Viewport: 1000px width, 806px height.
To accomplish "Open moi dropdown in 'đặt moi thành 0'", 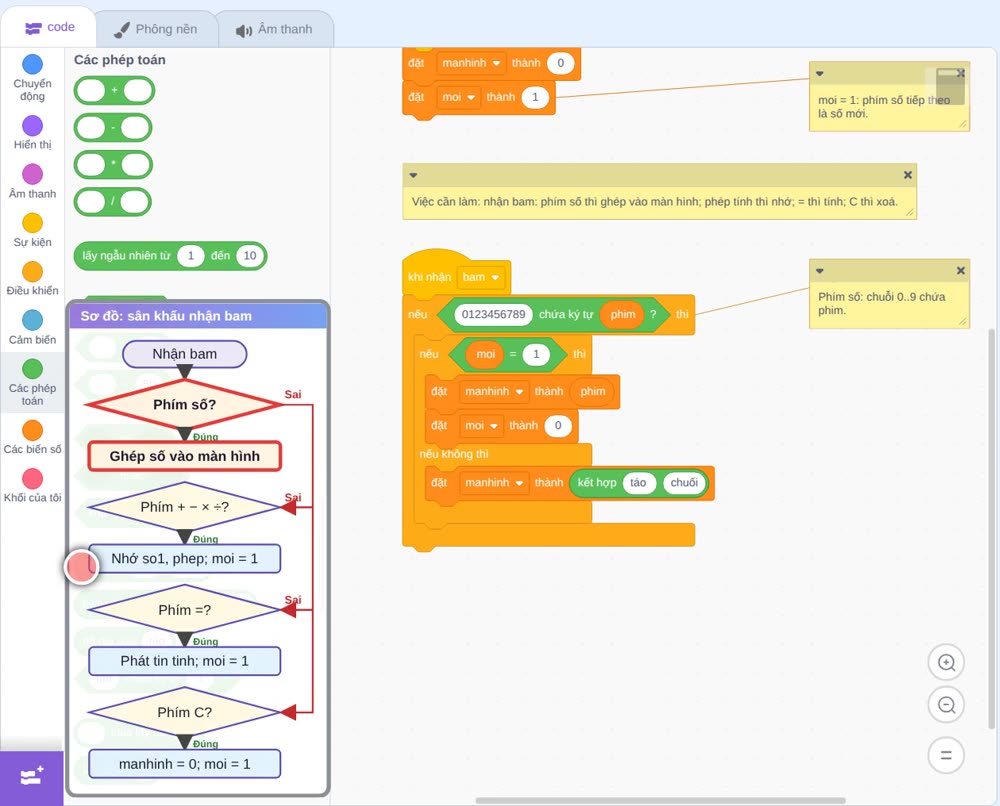I will pyautogui.click(x=482, y=425).
